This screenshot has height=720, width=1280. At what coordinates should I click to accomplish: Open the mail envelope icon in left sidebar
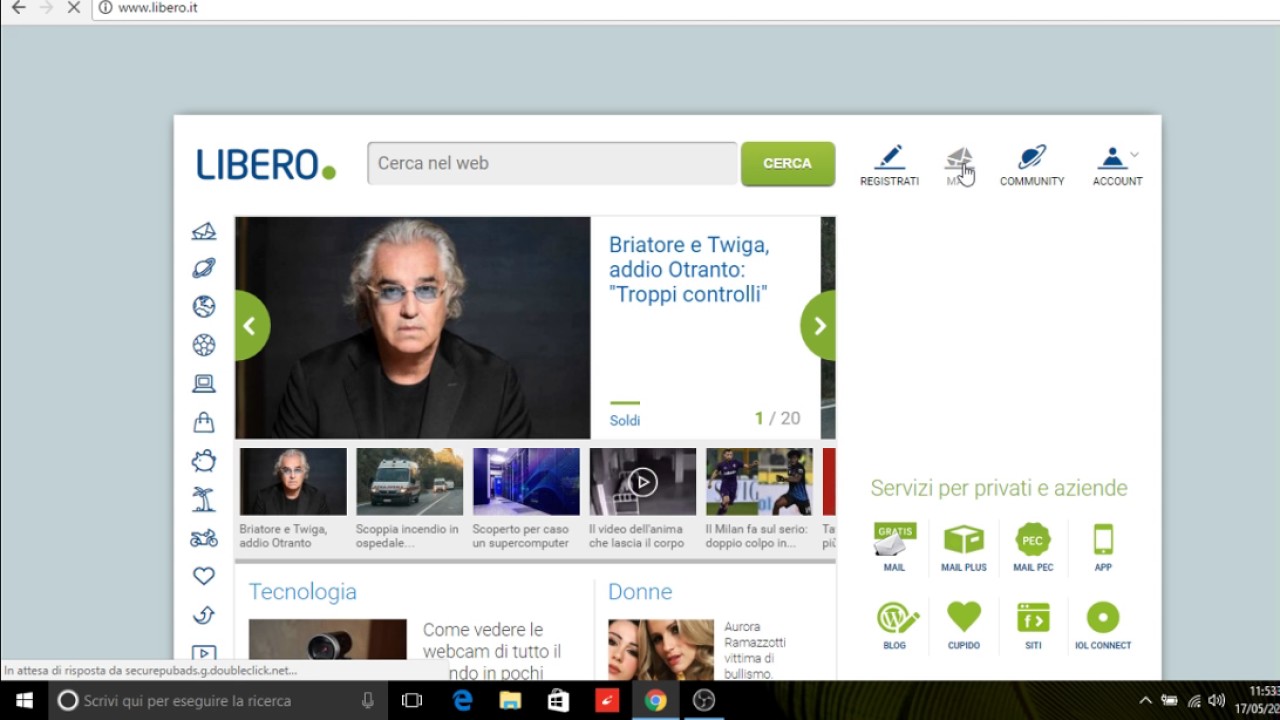pos(204,231)
